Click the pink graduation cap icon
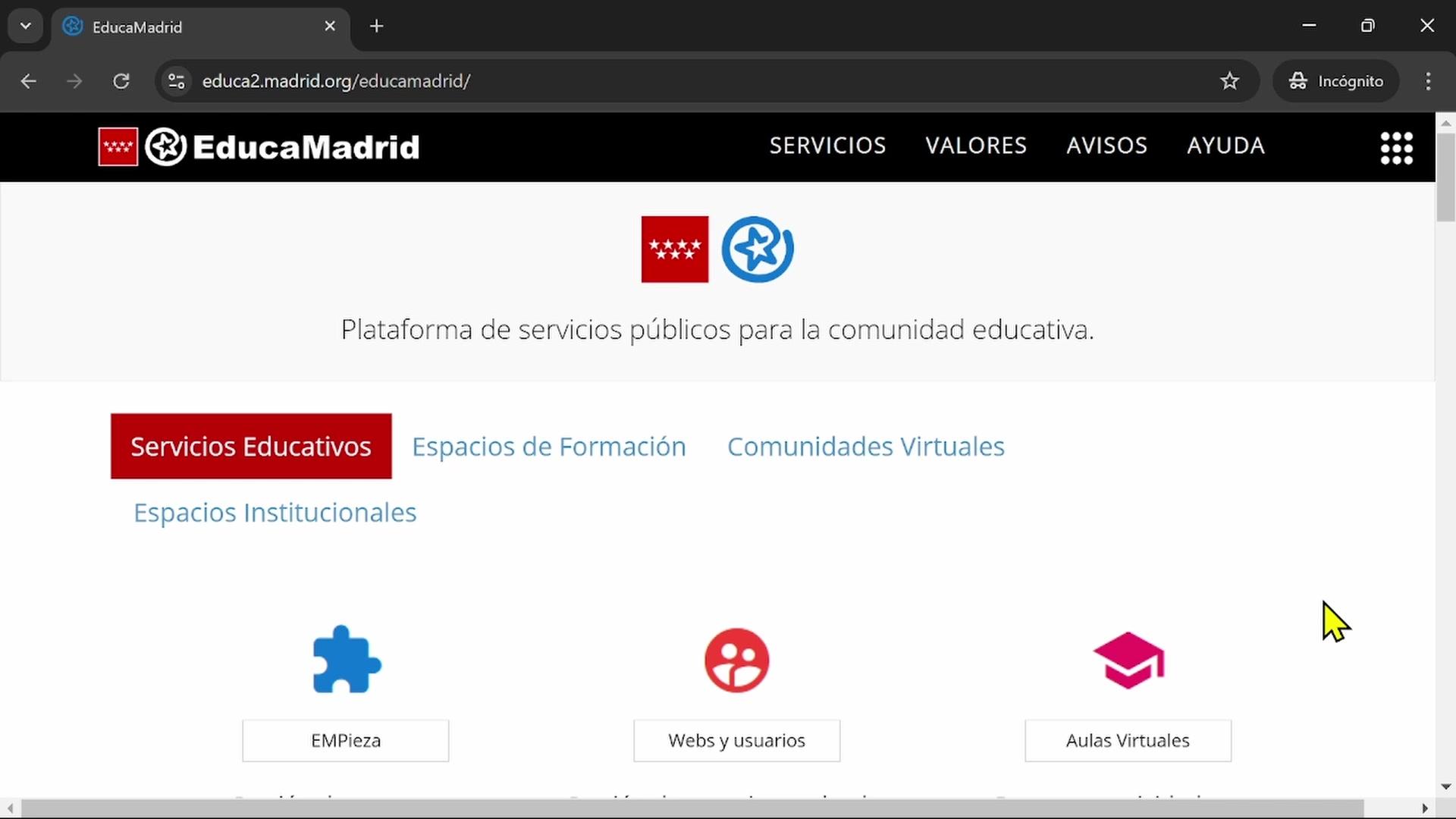 (x=1128, y=660)
